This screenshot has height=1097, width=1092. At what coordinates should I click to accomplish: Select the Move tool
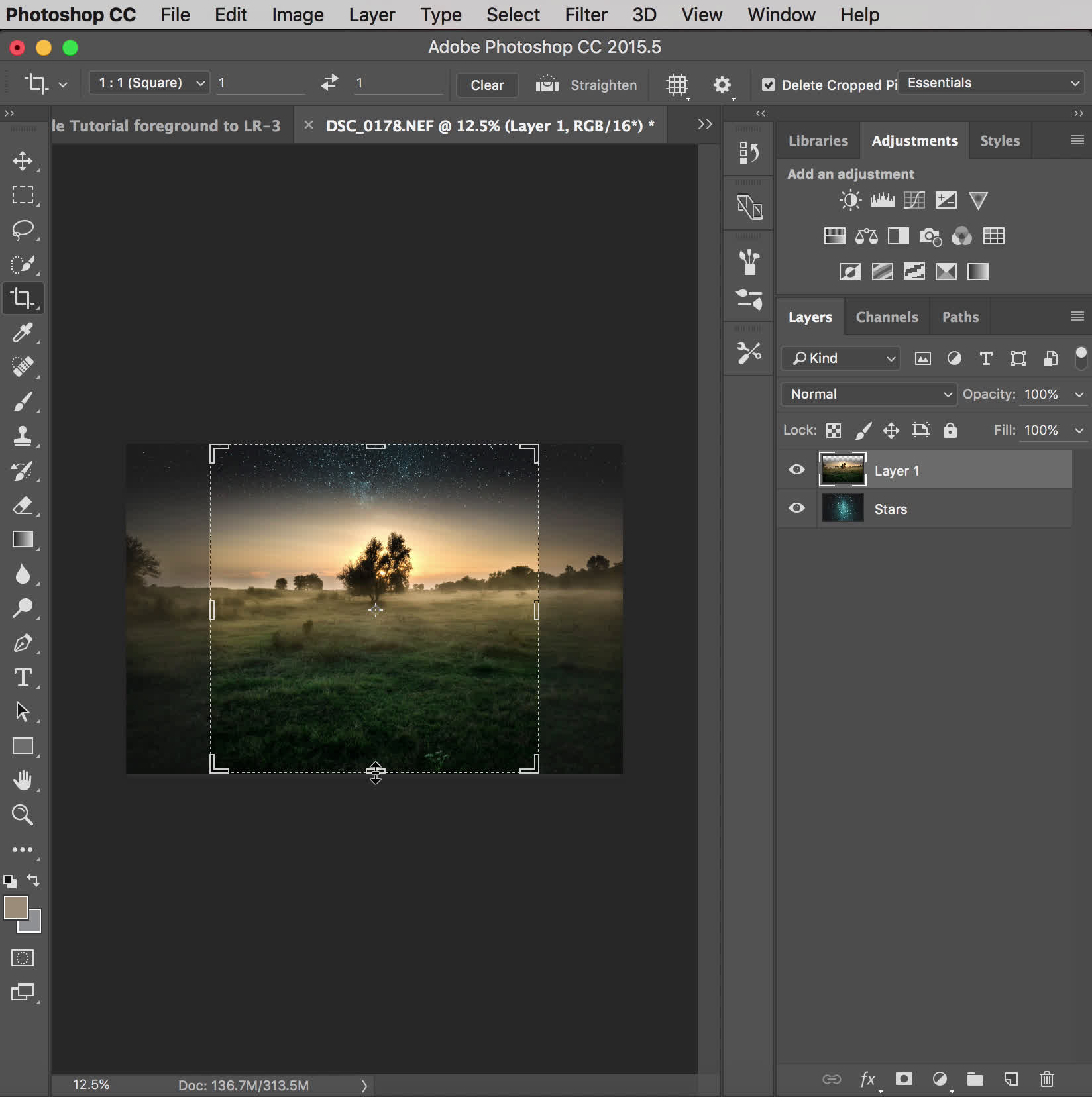coord(23,161)
